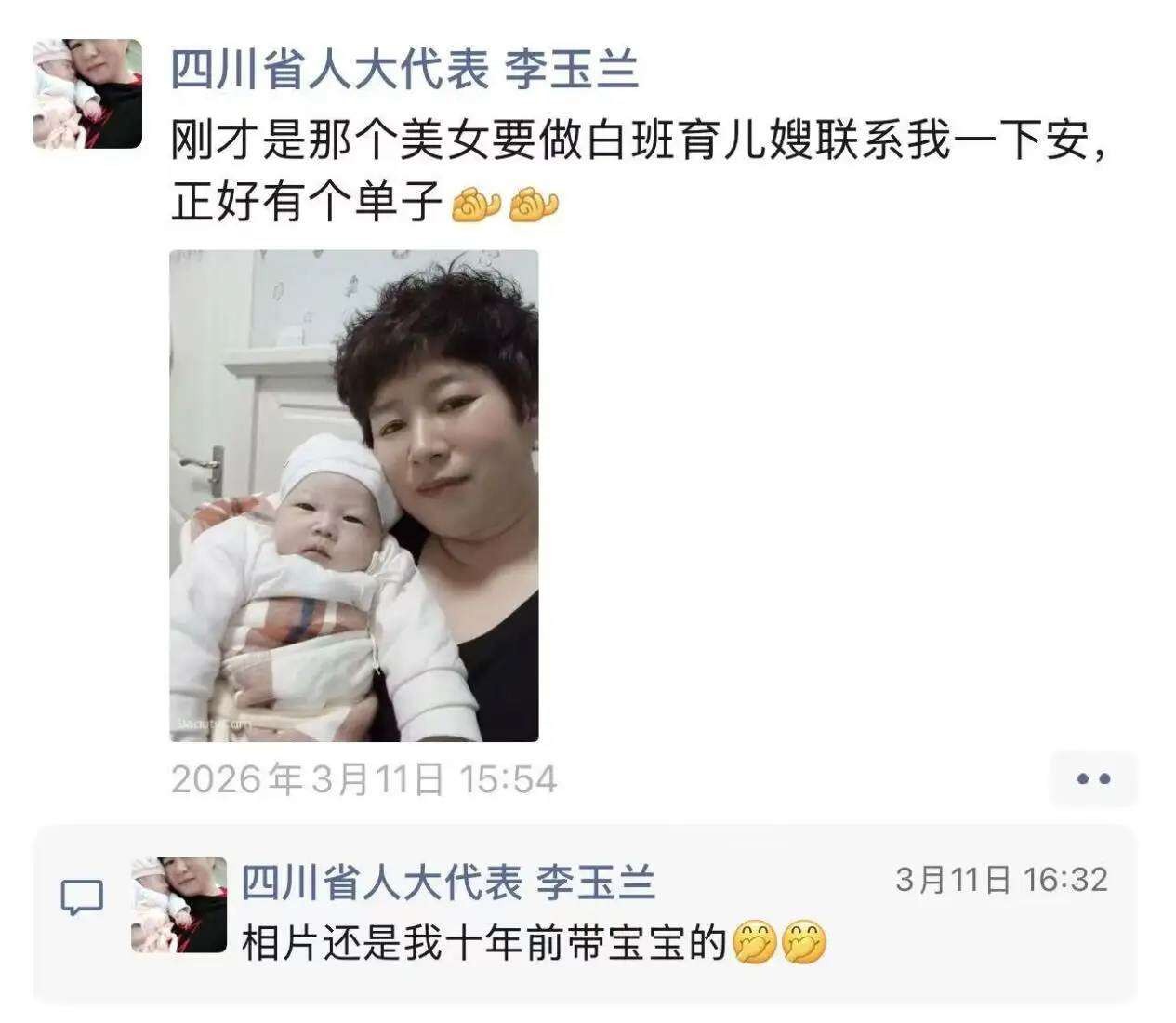Select the comment text 相片还是我十年前带宝宝的

tap(483, 943)
